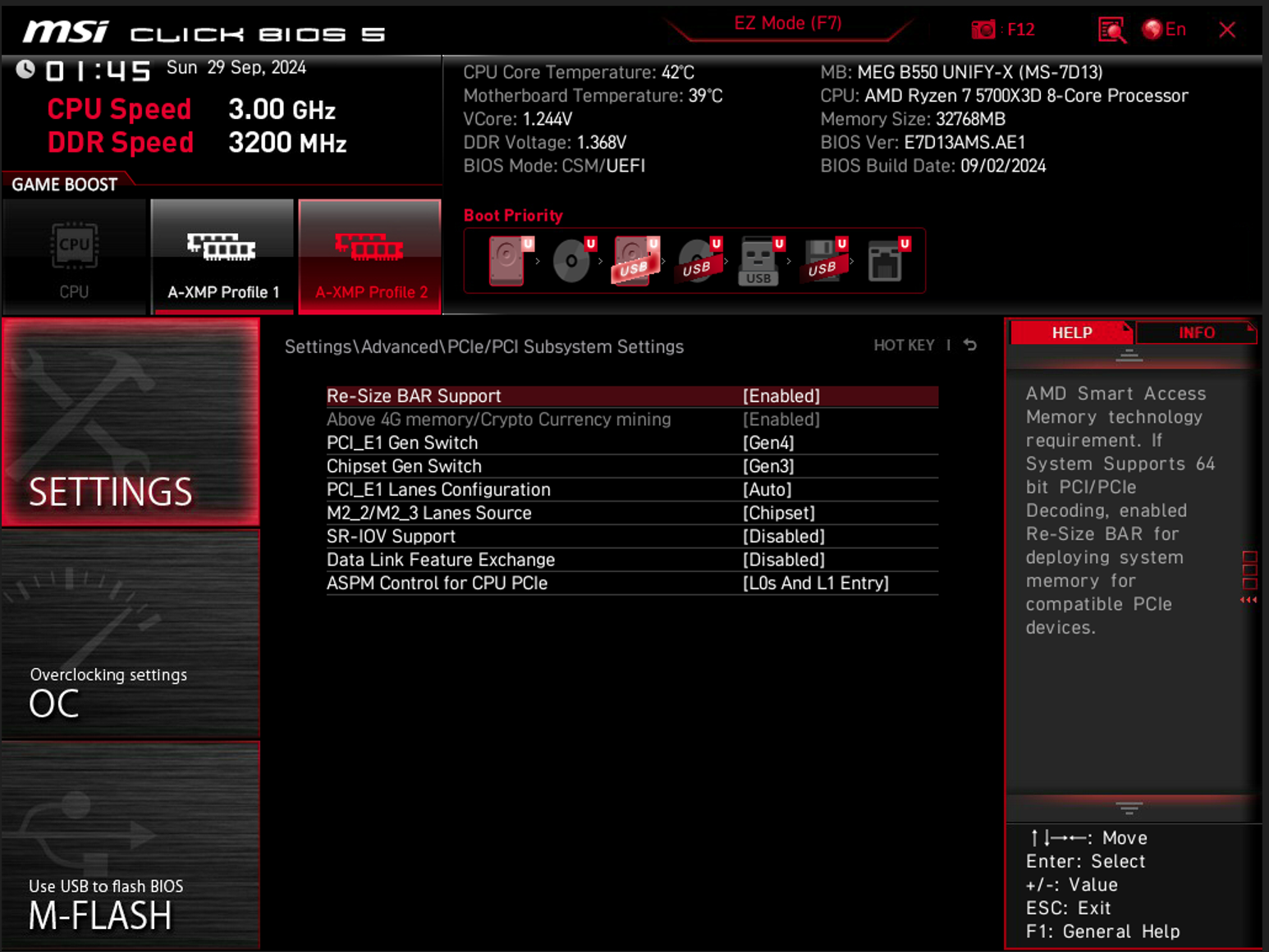Click the Re-Size BAR Support label
The height and width of the screenshot is (952, 1269).
[414, 396]
